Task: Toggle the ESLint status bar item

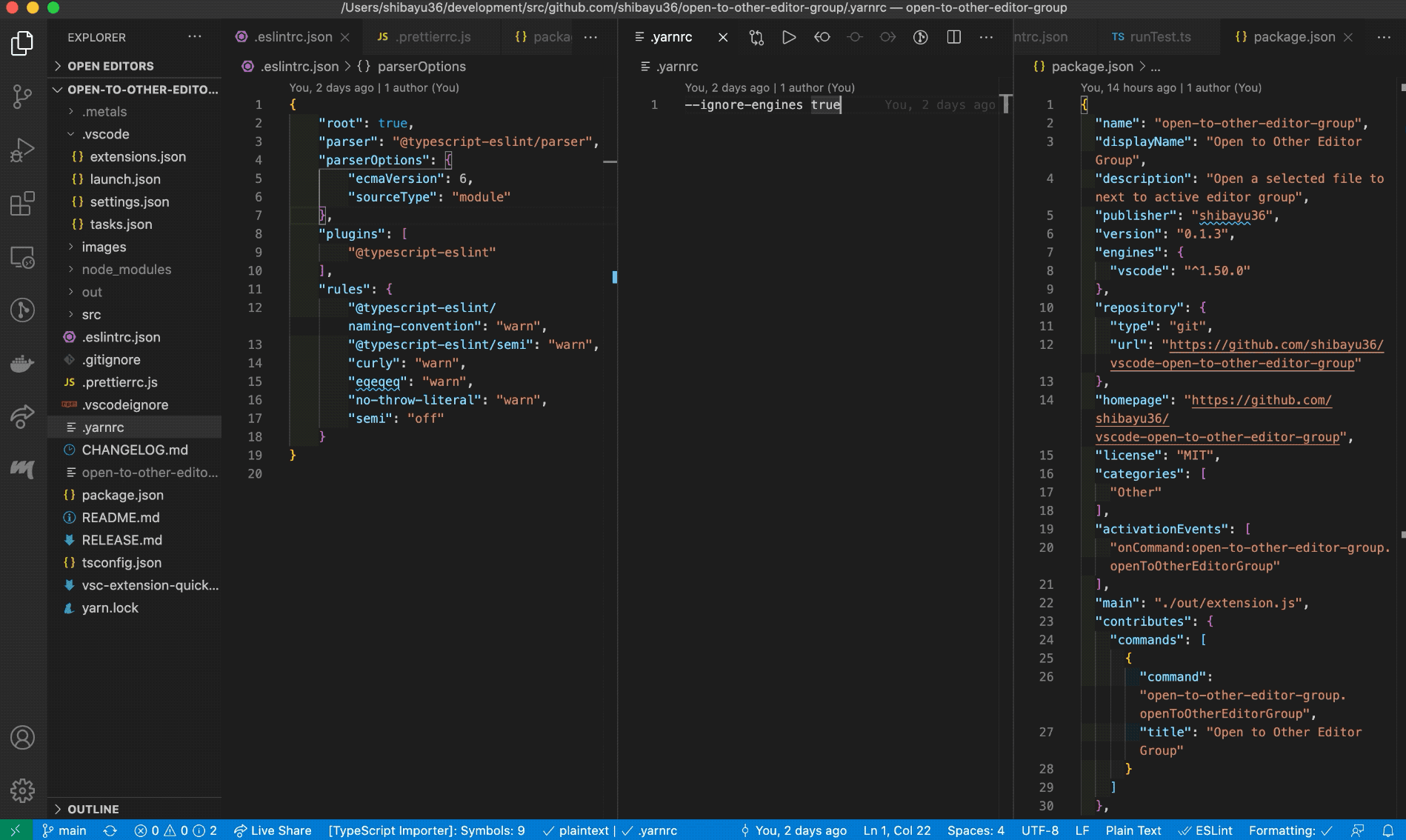Action: click(1206, 830)
